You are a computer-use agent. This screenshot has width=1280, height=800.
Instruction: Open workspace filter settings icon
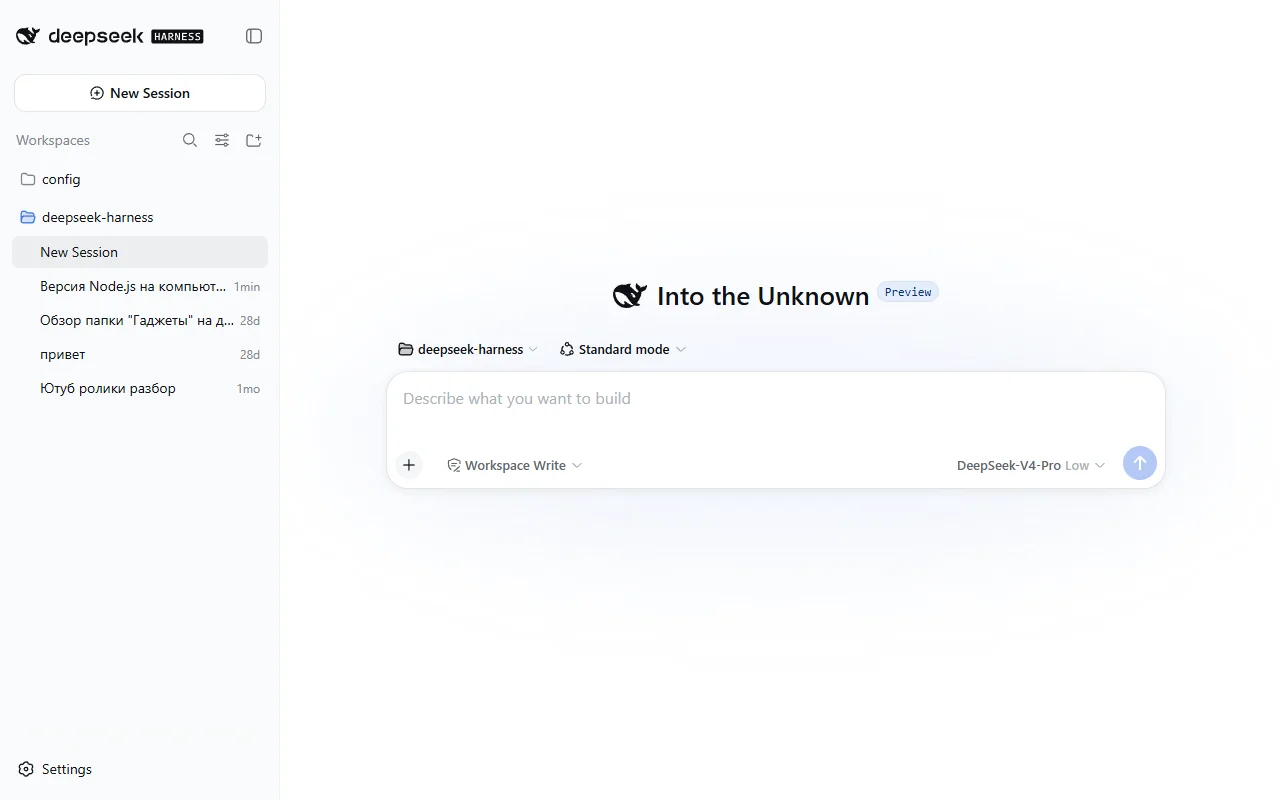pyautogui.click(x=222, y=140)
